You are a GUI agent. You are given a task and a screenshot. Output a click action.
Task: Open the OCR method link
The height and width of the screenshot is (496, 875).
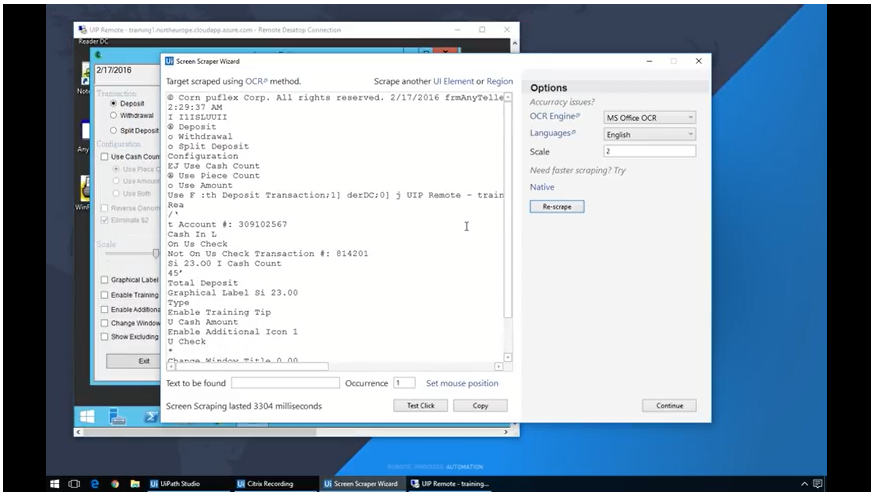pos(256,81)
